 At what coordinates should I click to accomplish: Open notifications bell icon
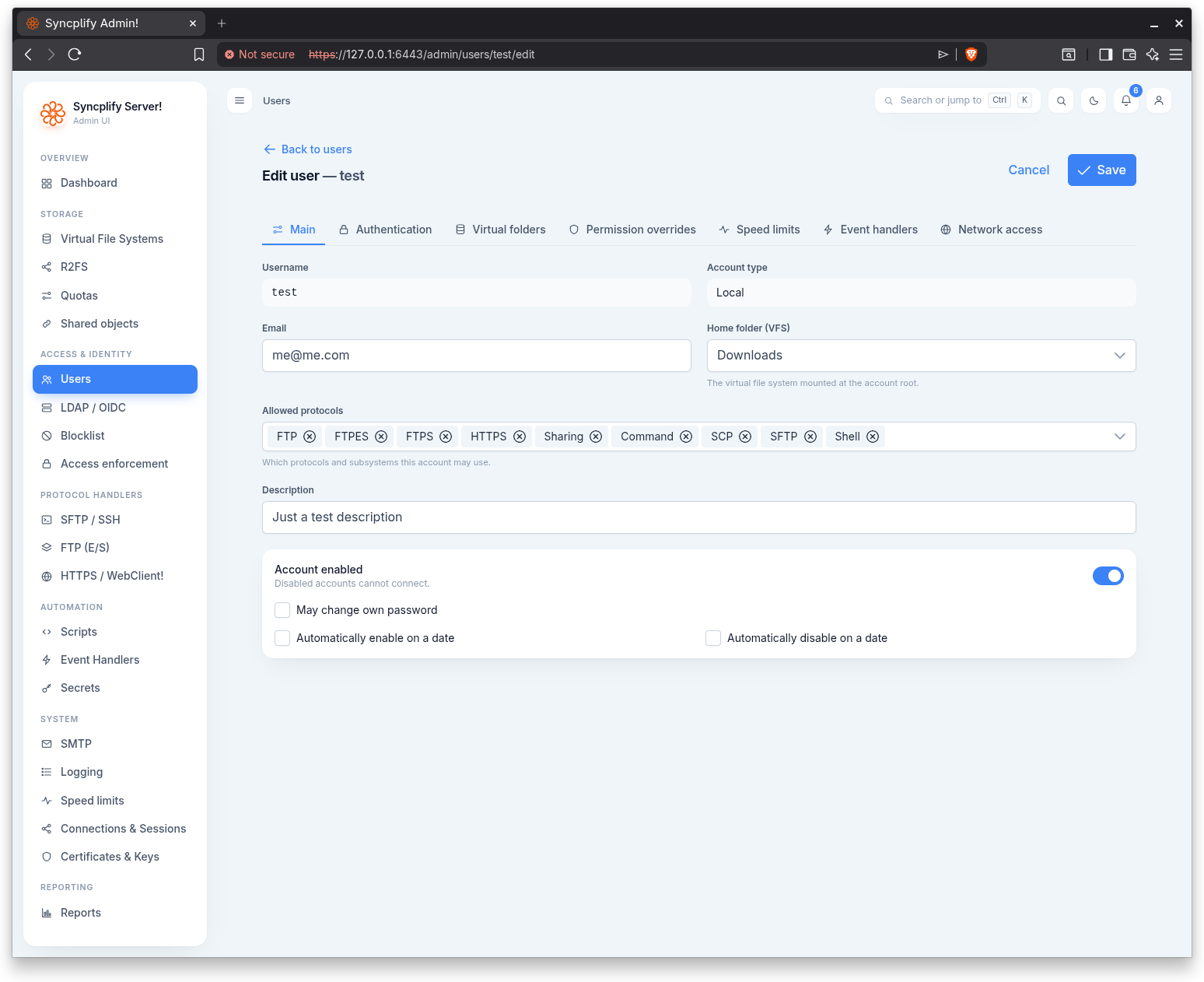(1126, 100)
